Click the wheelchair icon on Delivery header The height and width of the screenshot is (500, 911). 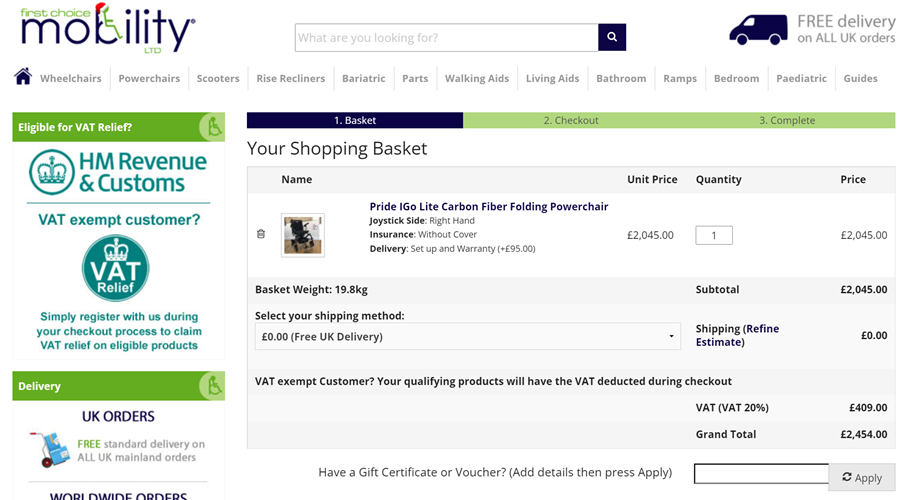click(212, 386)
